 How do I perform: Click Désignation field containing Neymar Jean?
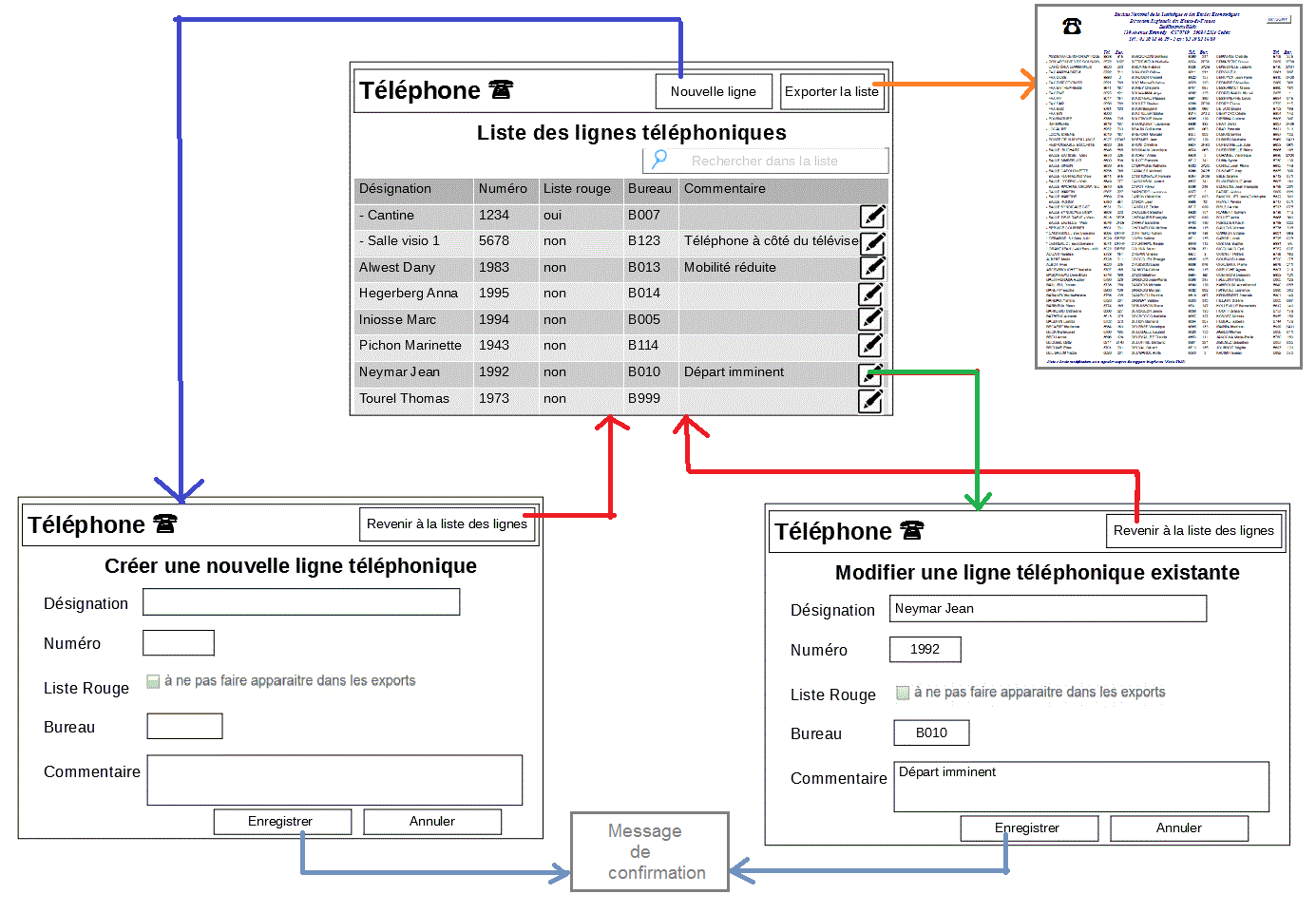tap(1048, 608)
